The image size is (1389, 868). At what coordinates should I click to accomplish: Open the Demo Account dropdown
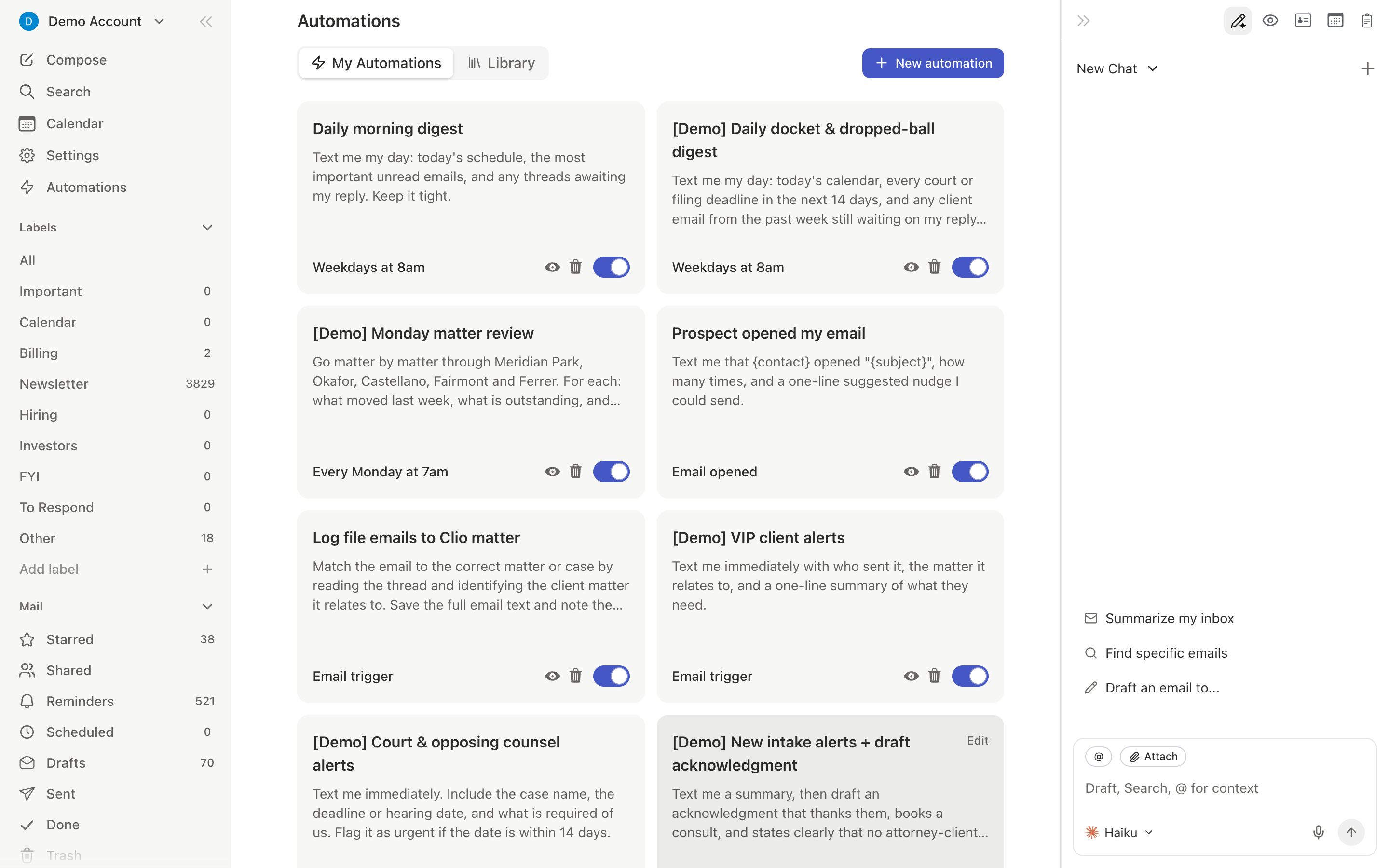pos(93,21)
